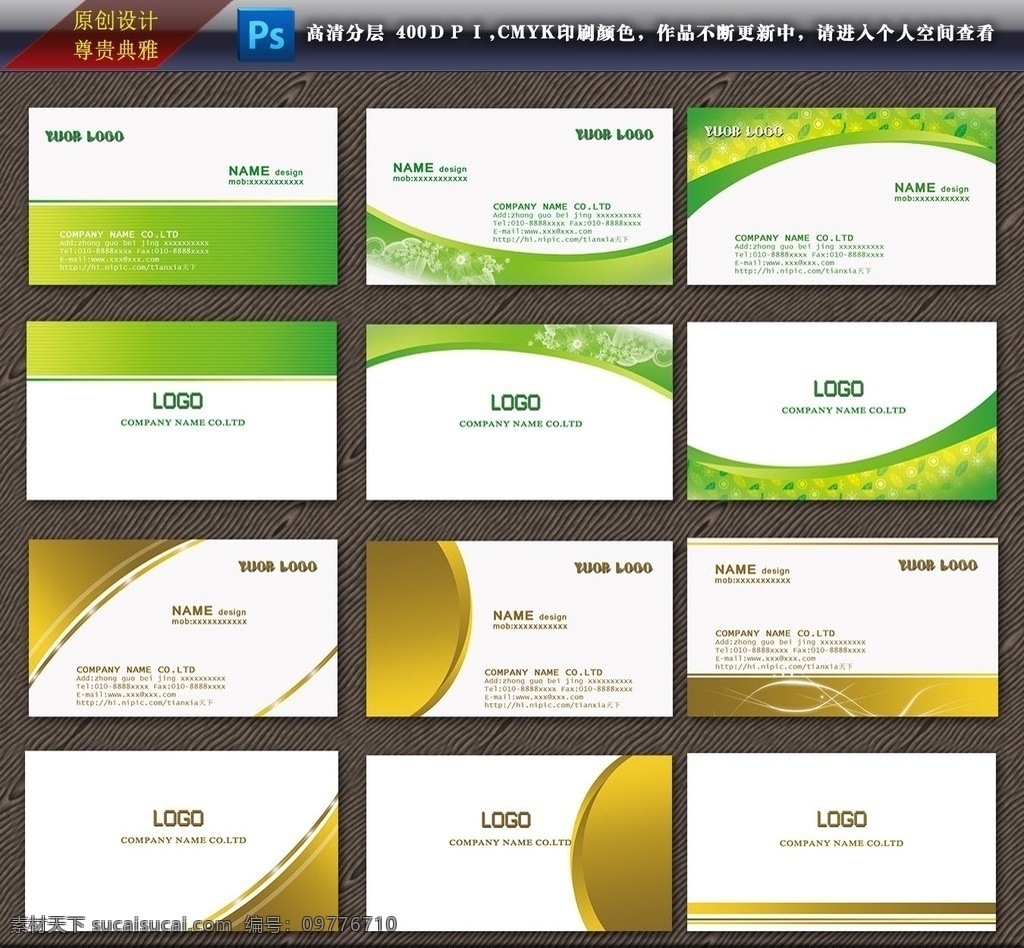Click the LOGO text on the green top band card
The height and width of the screenshot is (948, 1024).
[x=178, y=401]
